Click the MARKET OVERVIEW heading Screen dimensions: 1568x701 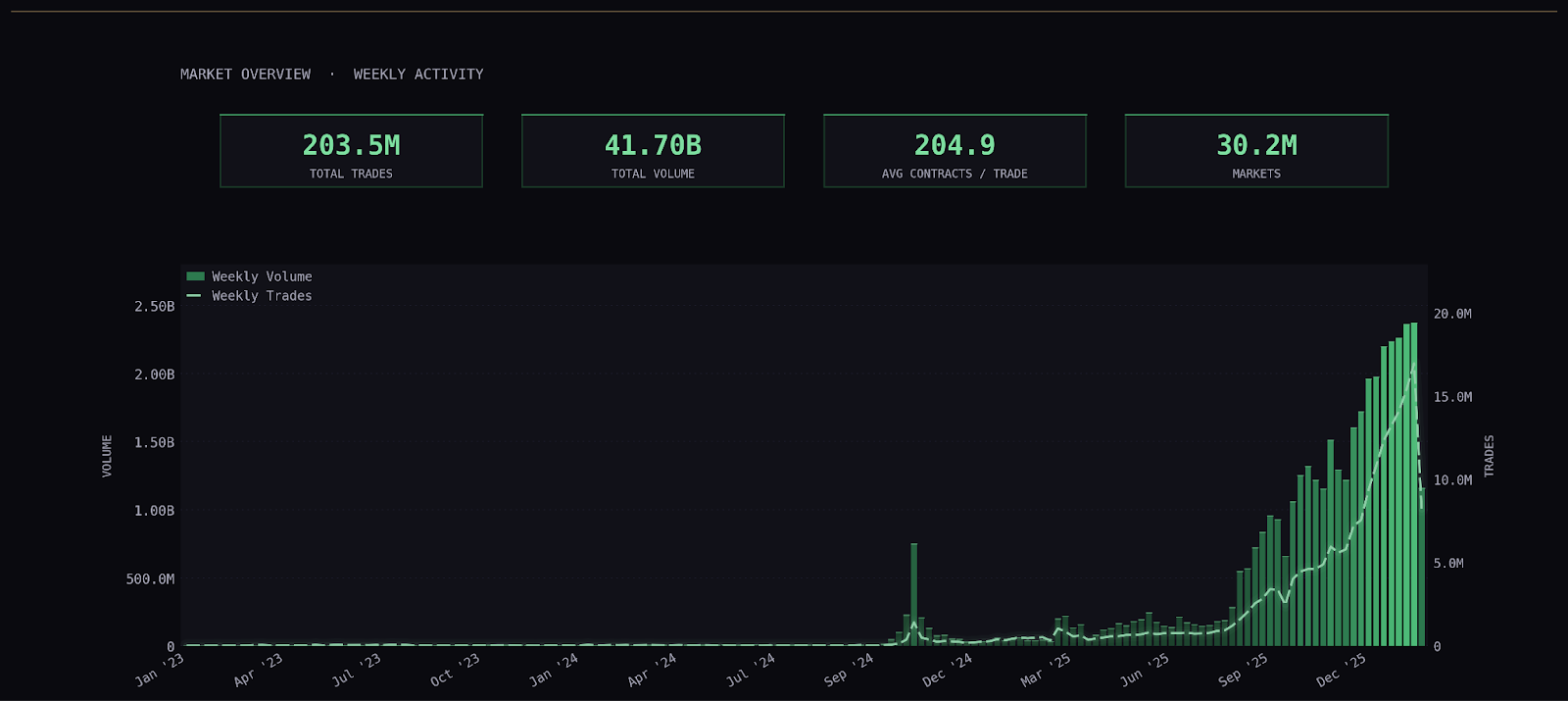(245, 75)
